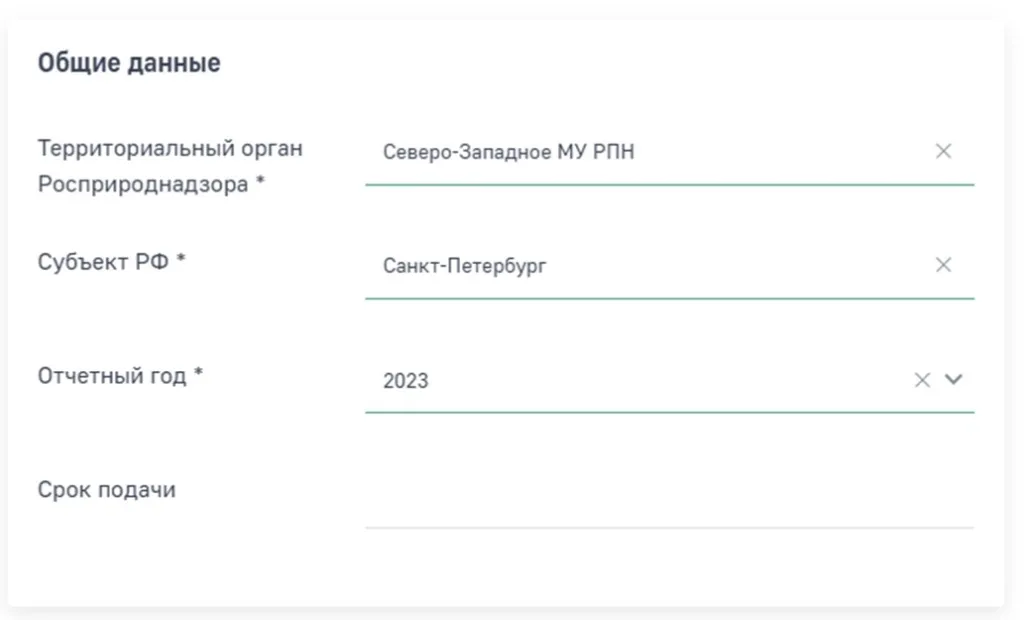Expand the Отчетный год dropdown chevron

[x=953, y=380]
